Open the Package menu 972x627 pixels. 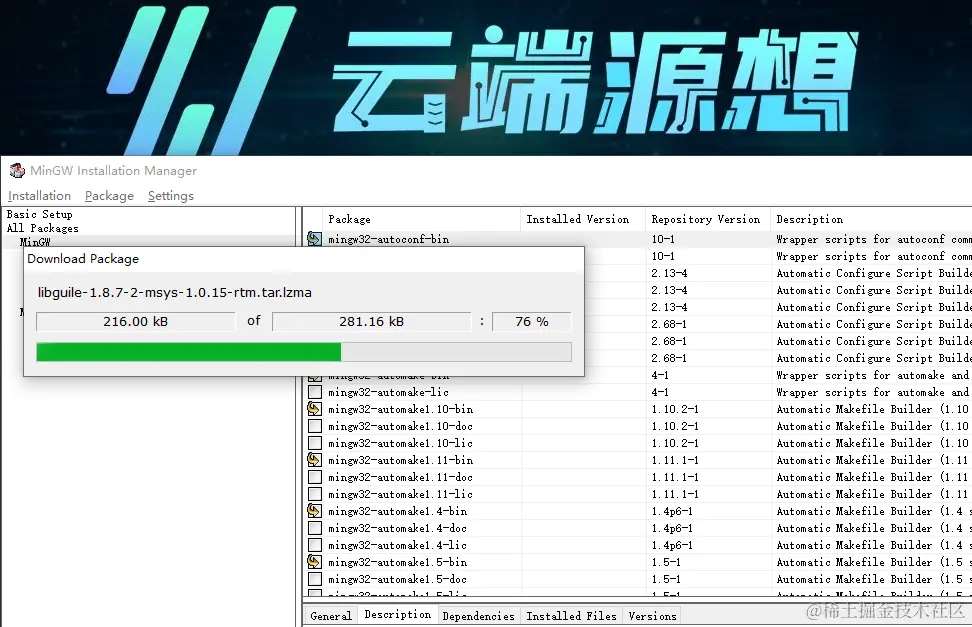click(109, 195)
